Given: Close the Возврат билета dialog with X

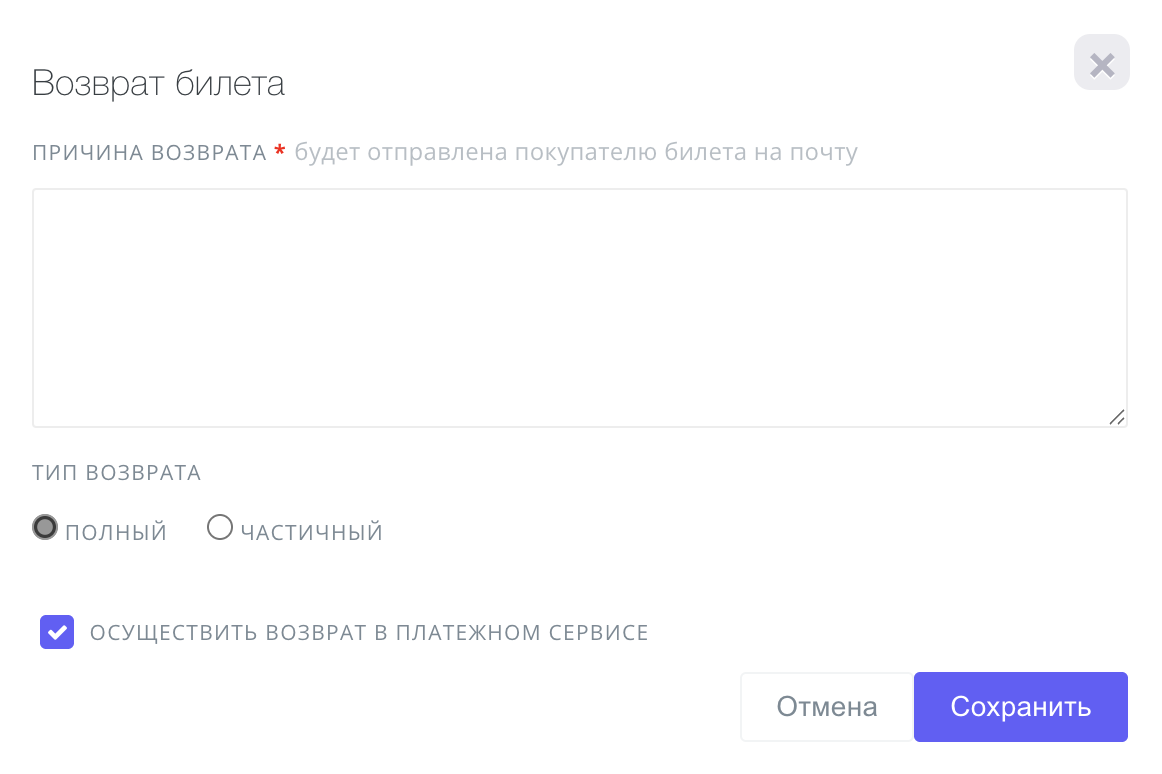Looking at the screenshot, I should click(x=1101, y=63).
